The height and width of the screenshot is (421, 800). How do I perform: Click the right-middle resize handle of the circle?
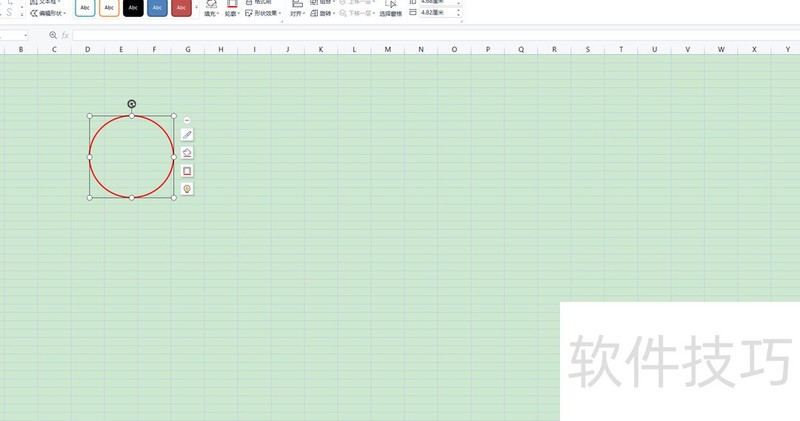[174, 157]
